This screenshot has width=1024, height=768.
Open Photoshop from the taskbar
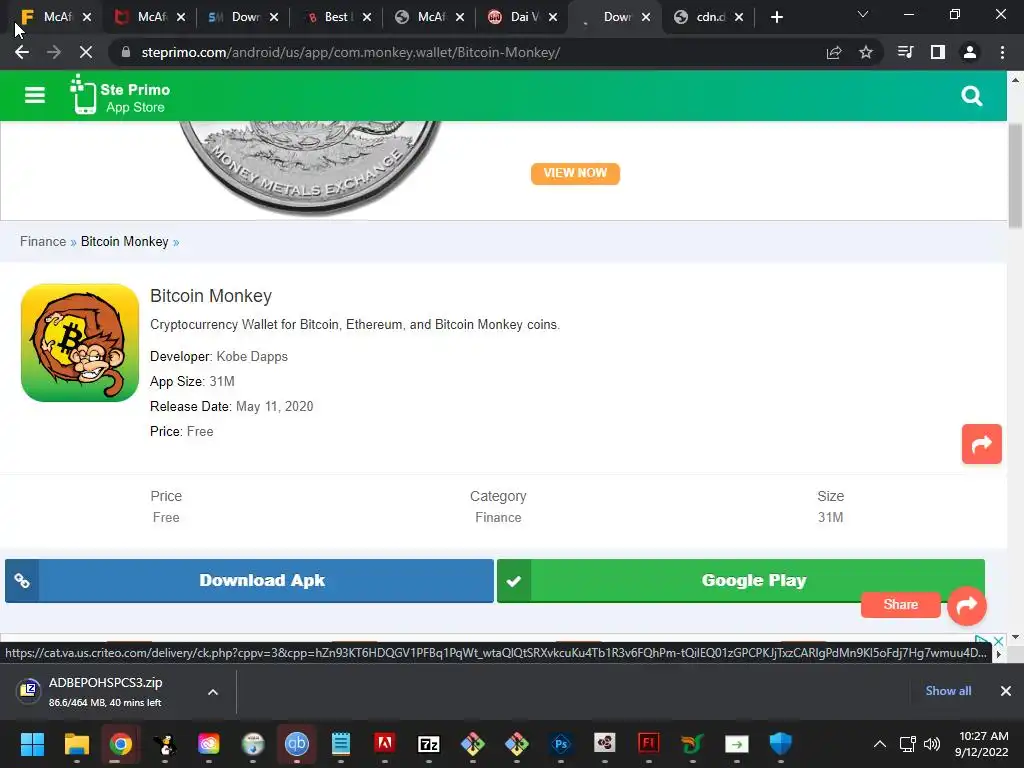pos(561,744)
